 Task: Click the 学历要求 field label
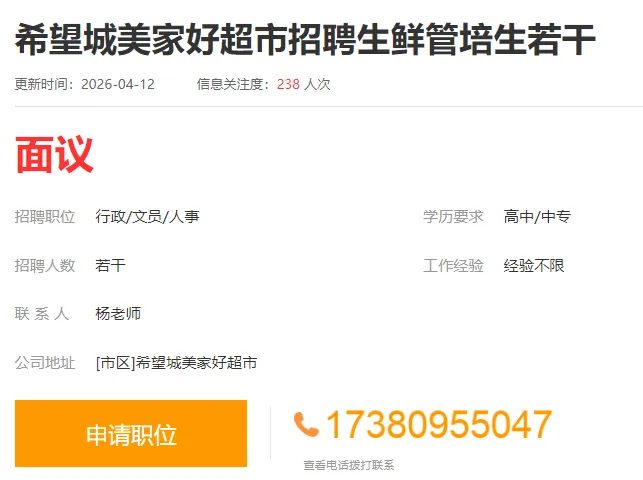click(454, 216)
